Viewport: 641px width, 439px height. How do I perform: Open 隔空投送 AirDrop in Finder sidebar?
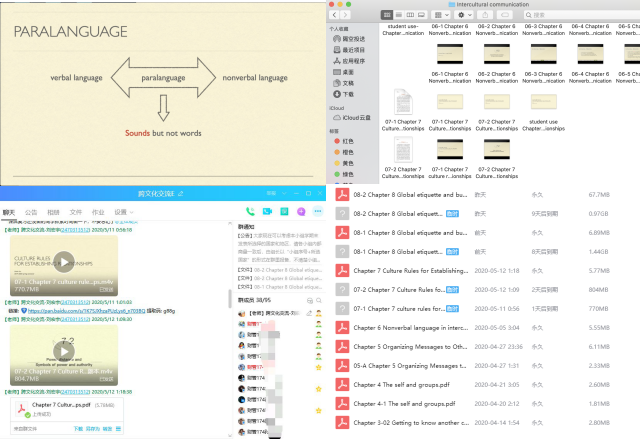[349, 39]
